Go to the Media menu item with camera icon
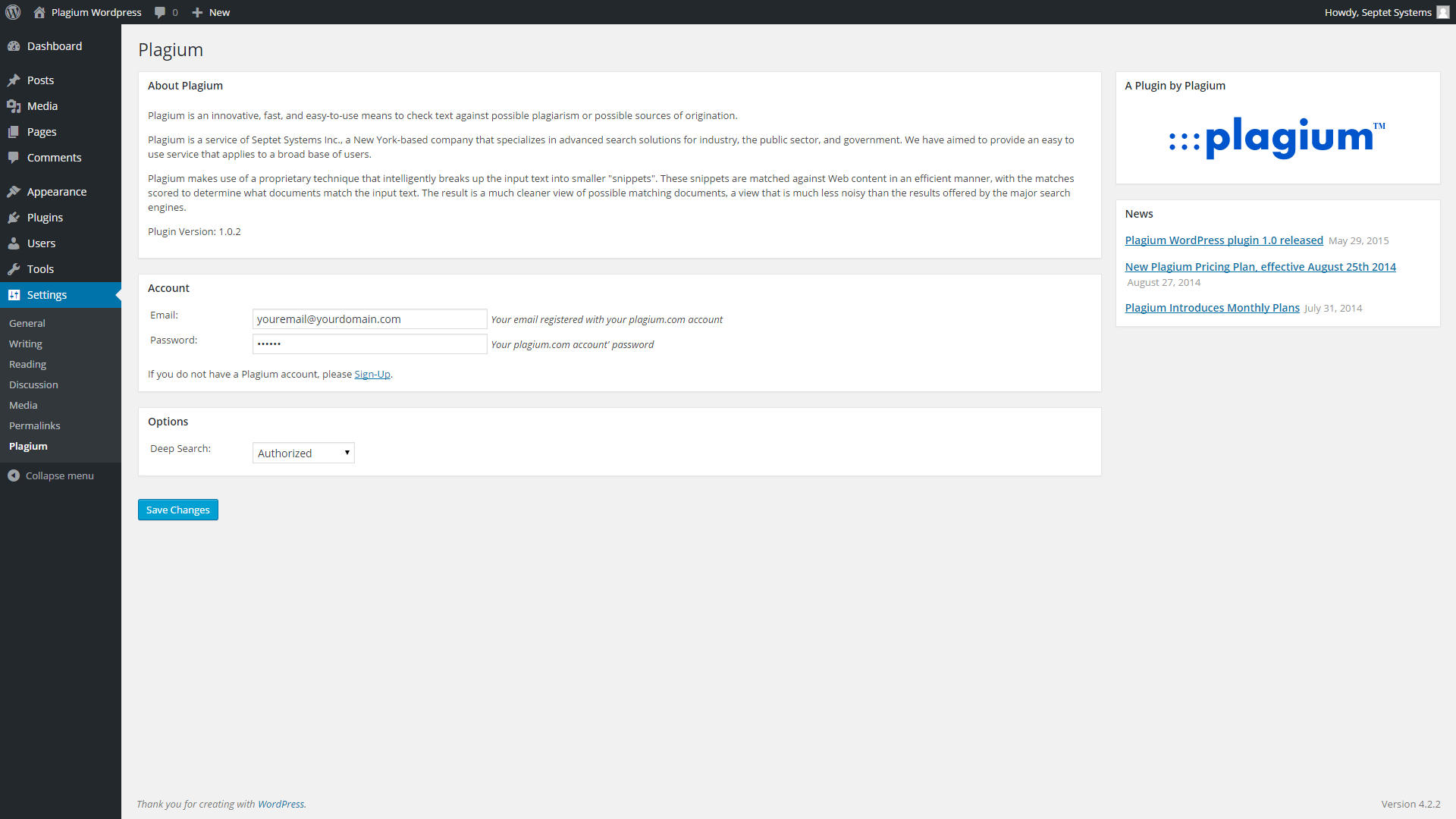 click(x=42, y=106)
